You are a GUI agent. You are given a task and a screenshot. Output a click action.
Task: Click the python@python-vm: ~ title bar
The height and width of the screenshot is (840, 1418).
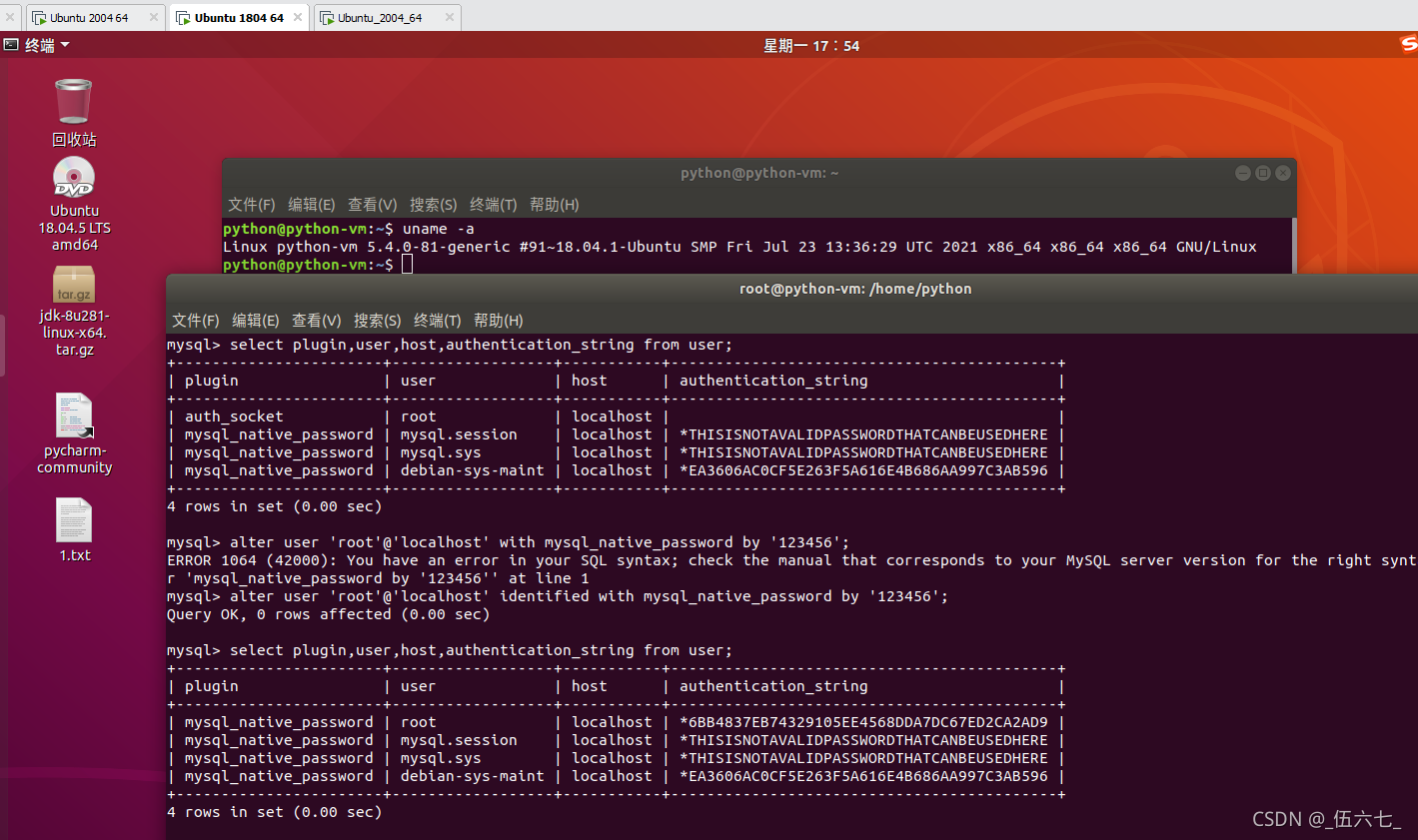[759, 173]
